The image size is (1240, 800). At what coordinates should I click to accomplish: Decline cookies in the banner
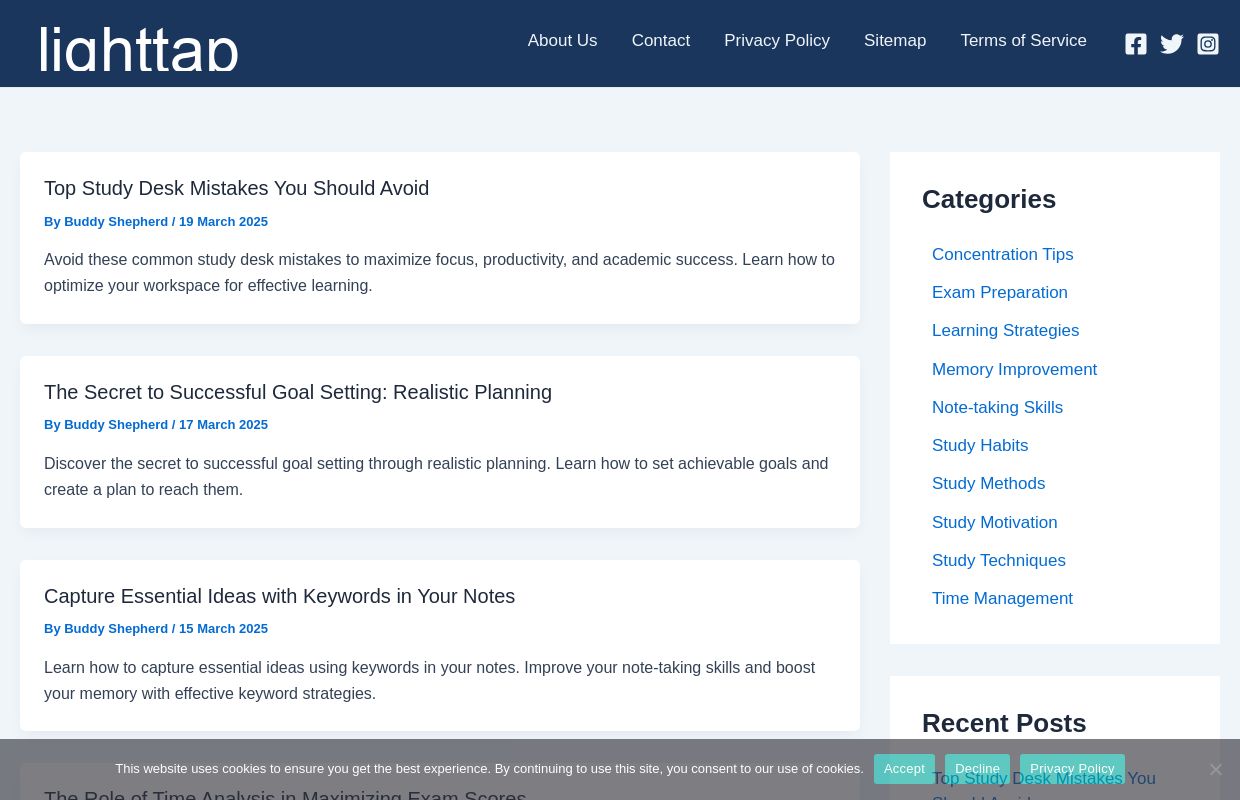[977, 769]
